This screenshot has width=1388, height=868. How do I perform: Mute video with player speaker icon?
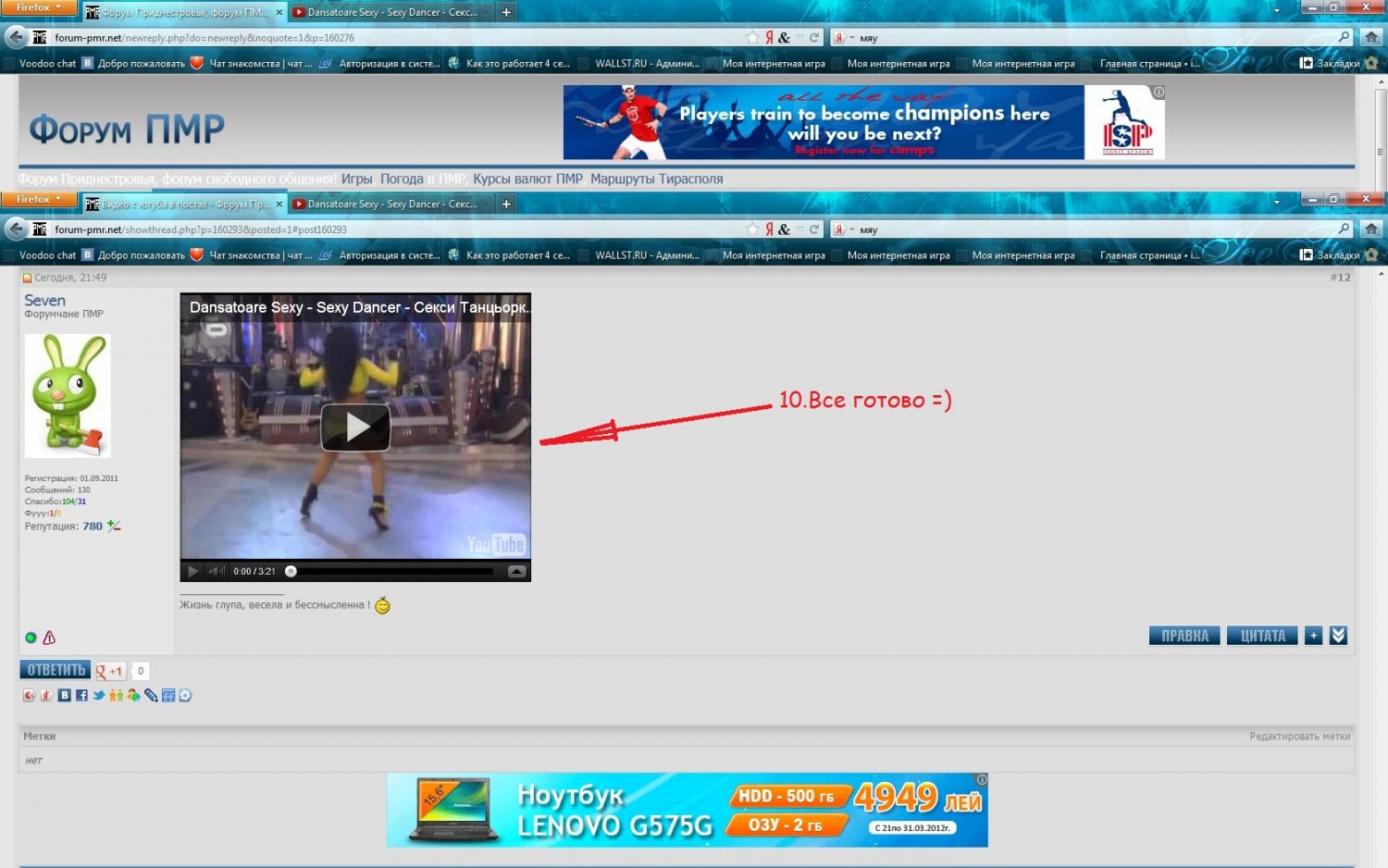216,571
